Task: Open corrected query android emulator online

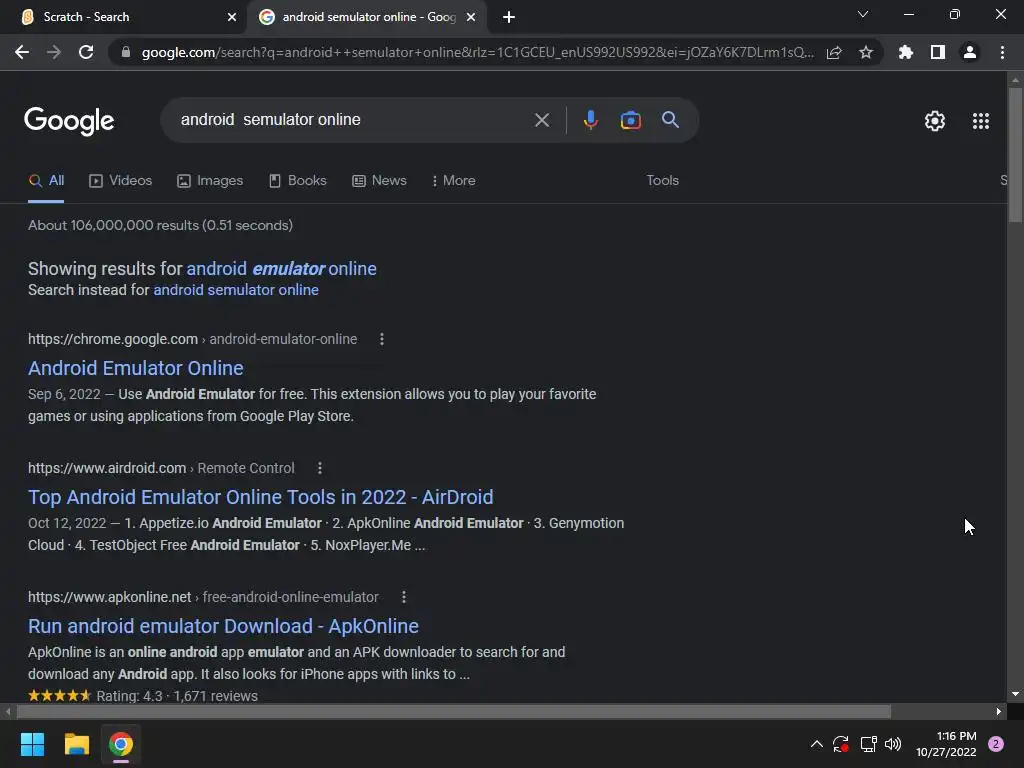Action: point(281,269)
